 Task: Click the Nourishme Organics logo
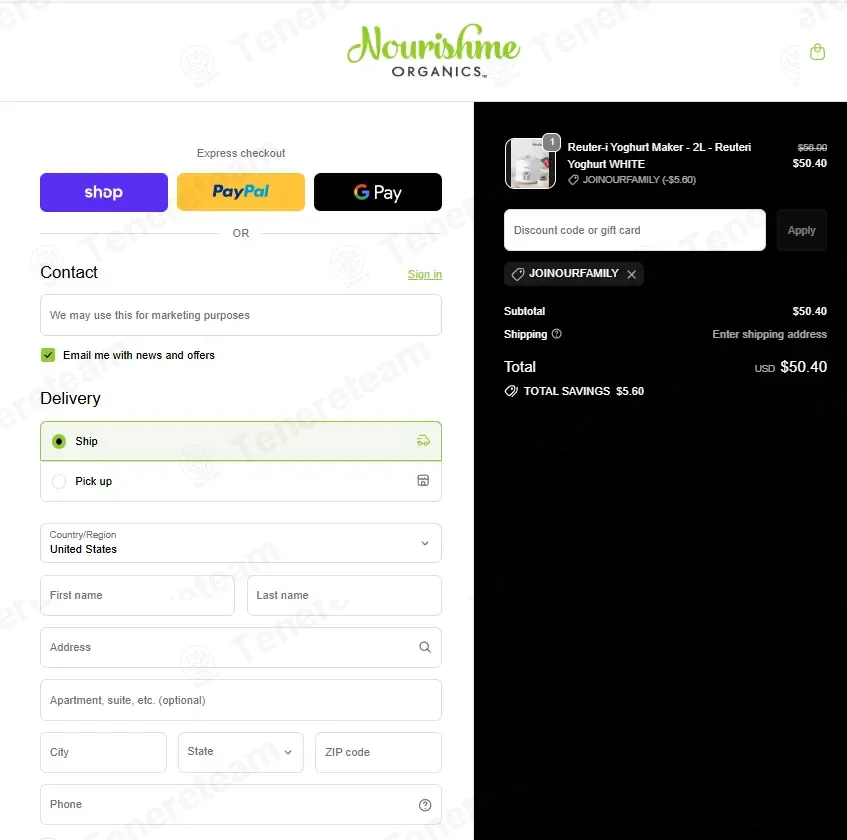(433, 51)
